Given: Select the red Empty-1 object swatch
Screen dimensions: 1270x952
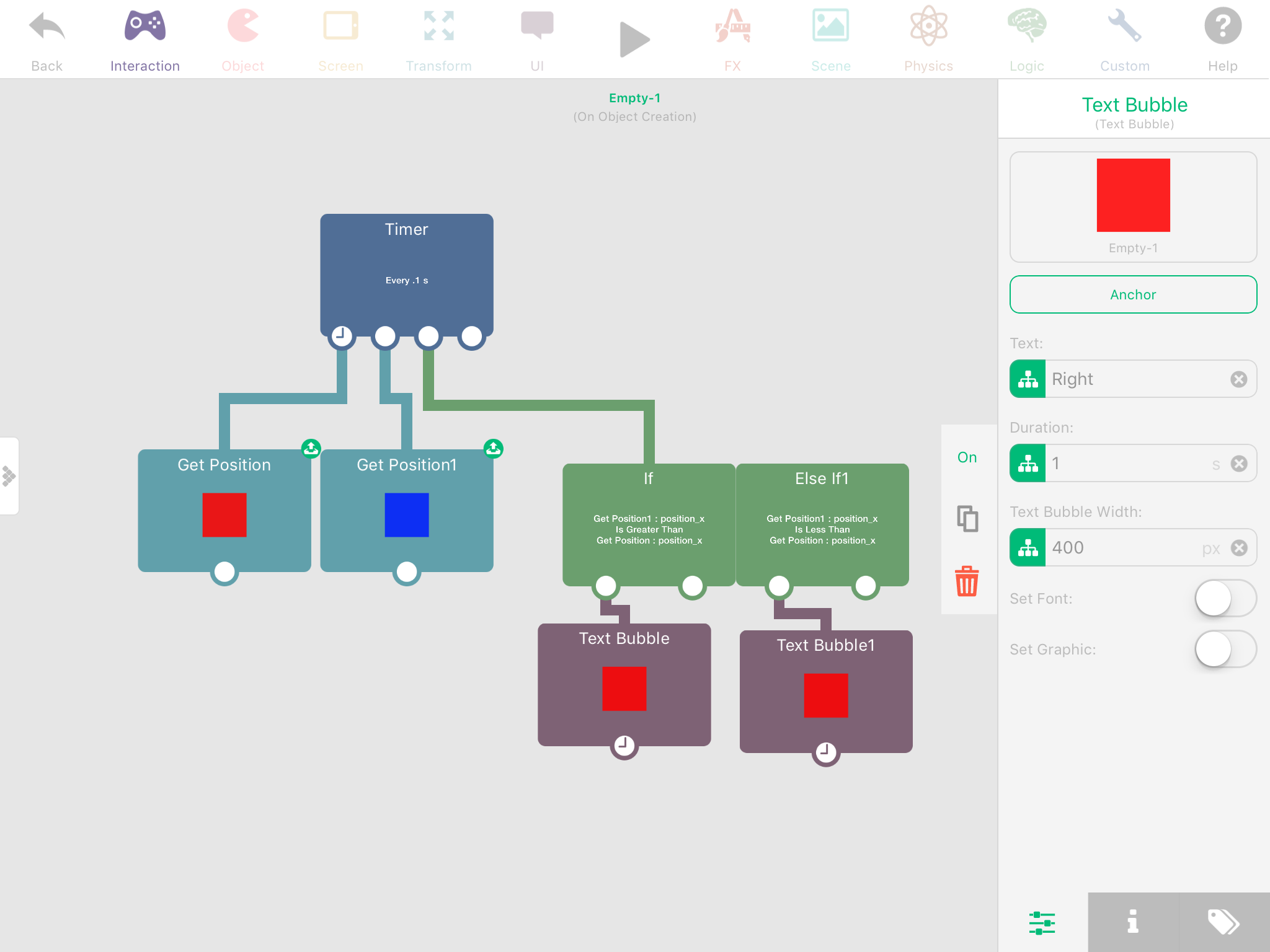Looking at the screenshot, I should coord(1133,195).
